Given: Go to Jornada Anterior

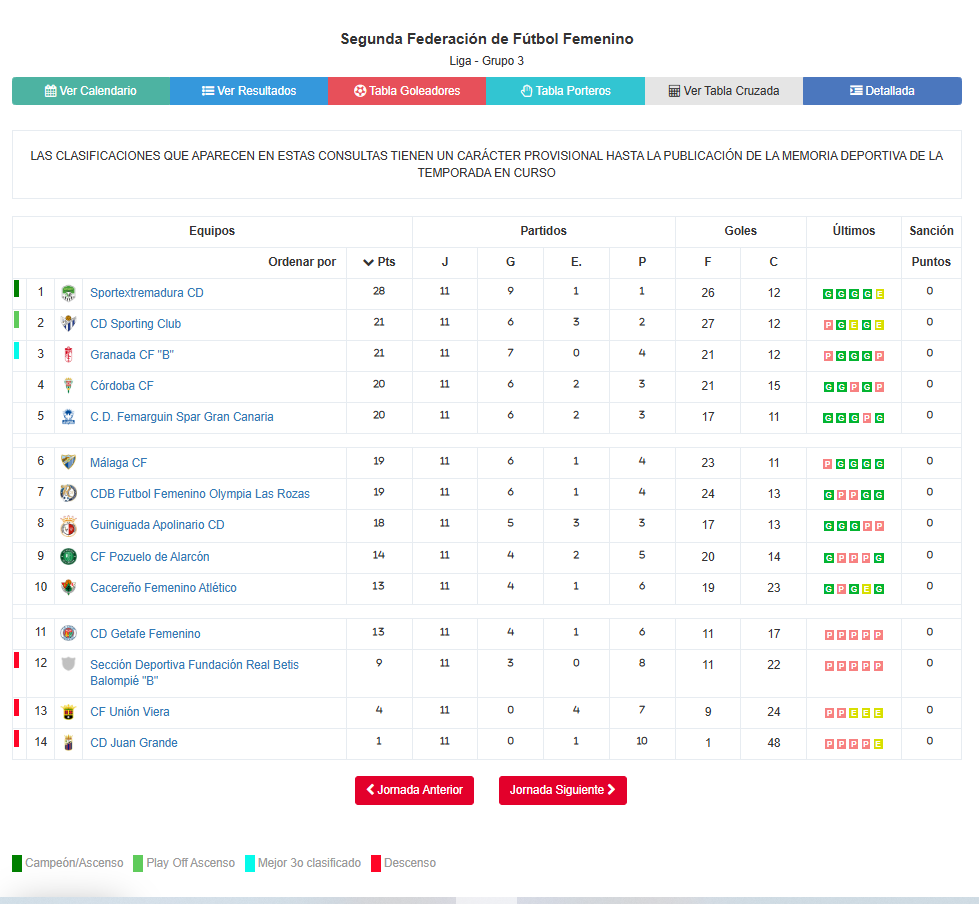Looking at the screenshot, I should click(415, 790).
